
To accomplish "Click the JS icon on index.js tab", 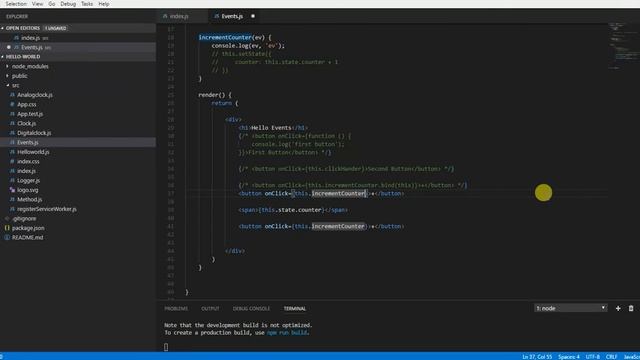I will pos(165,16).
